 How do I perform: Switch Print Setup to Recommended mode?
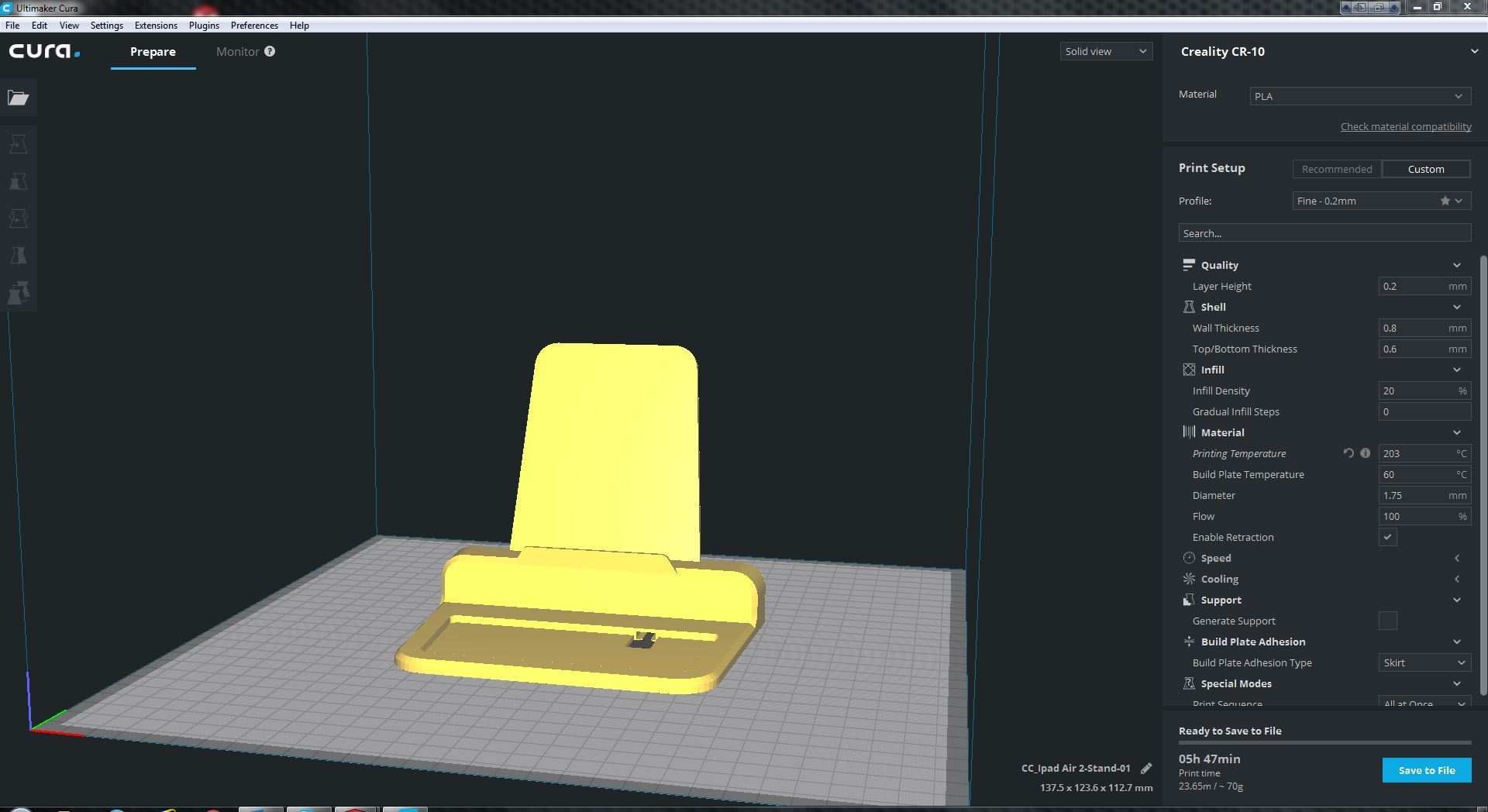(1337, 169)
